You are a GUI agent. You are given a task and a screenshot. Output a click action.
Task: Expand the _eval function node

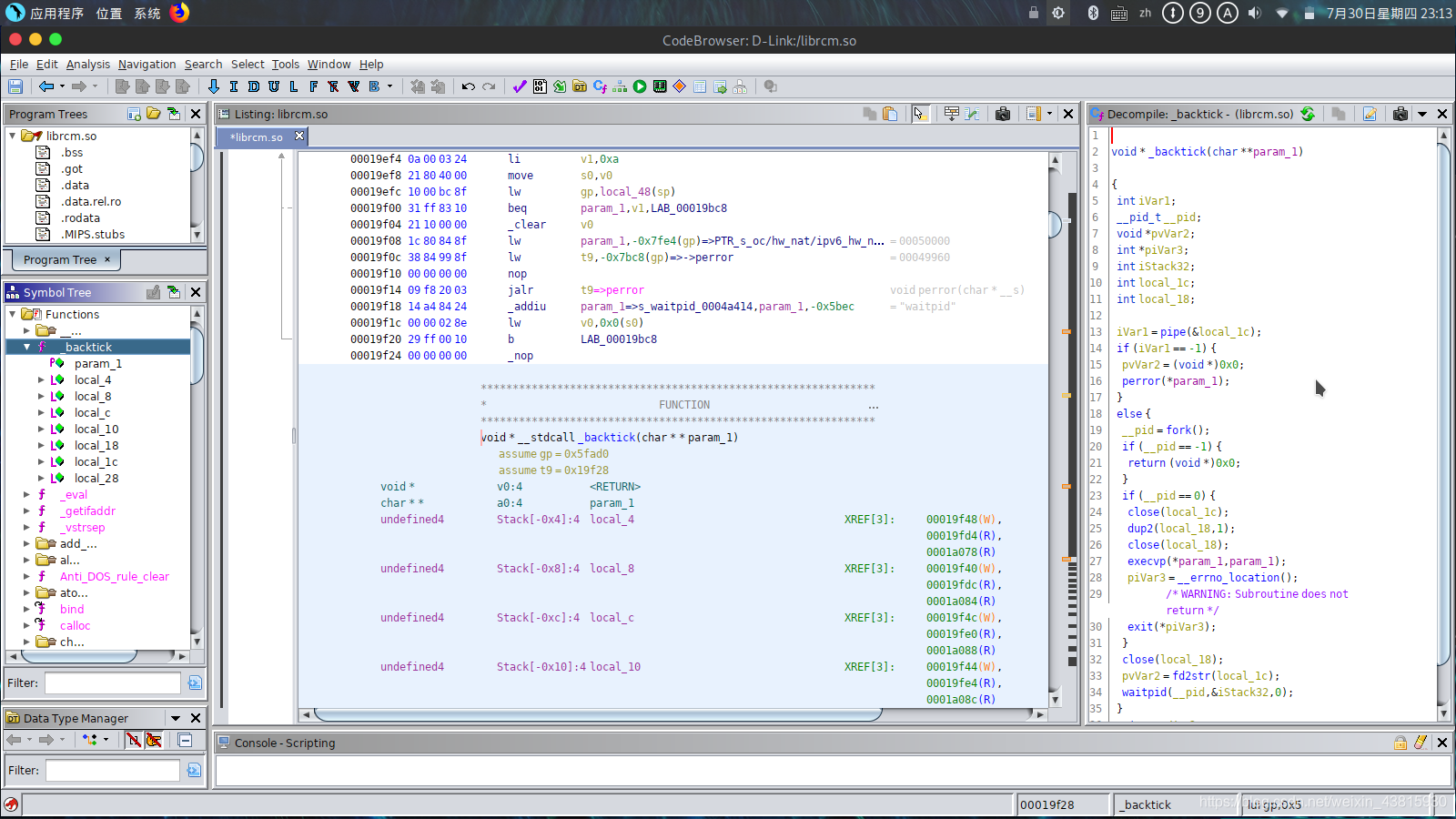[x=27, y=494]
